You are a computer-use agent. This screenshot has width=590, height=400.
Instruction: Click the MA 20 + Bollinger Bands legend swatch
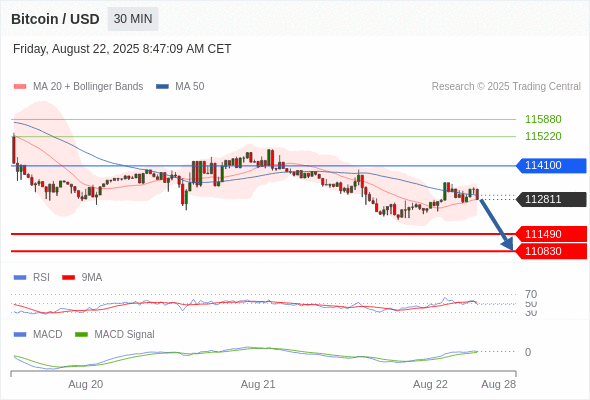point(20,87)
